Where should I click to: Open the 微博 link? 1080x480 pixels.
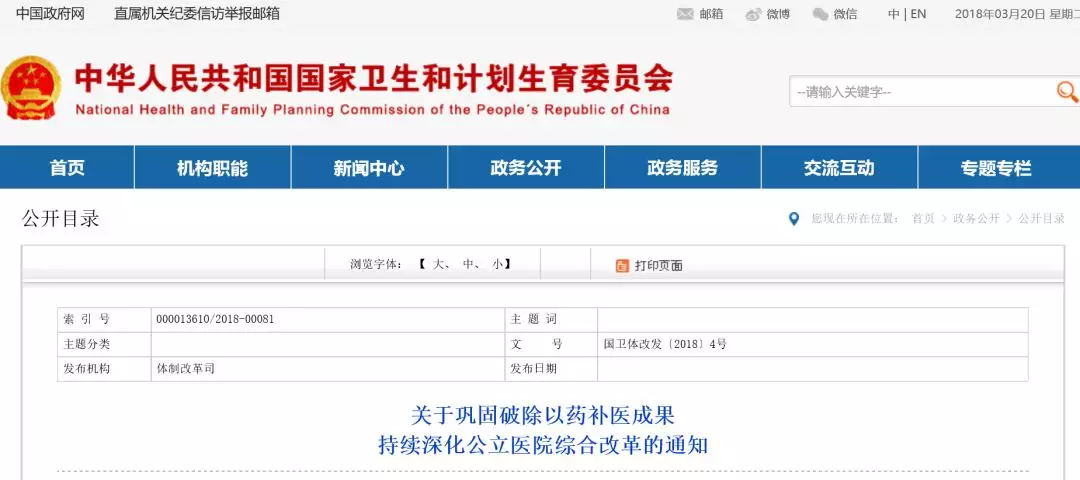click(778, 14)
